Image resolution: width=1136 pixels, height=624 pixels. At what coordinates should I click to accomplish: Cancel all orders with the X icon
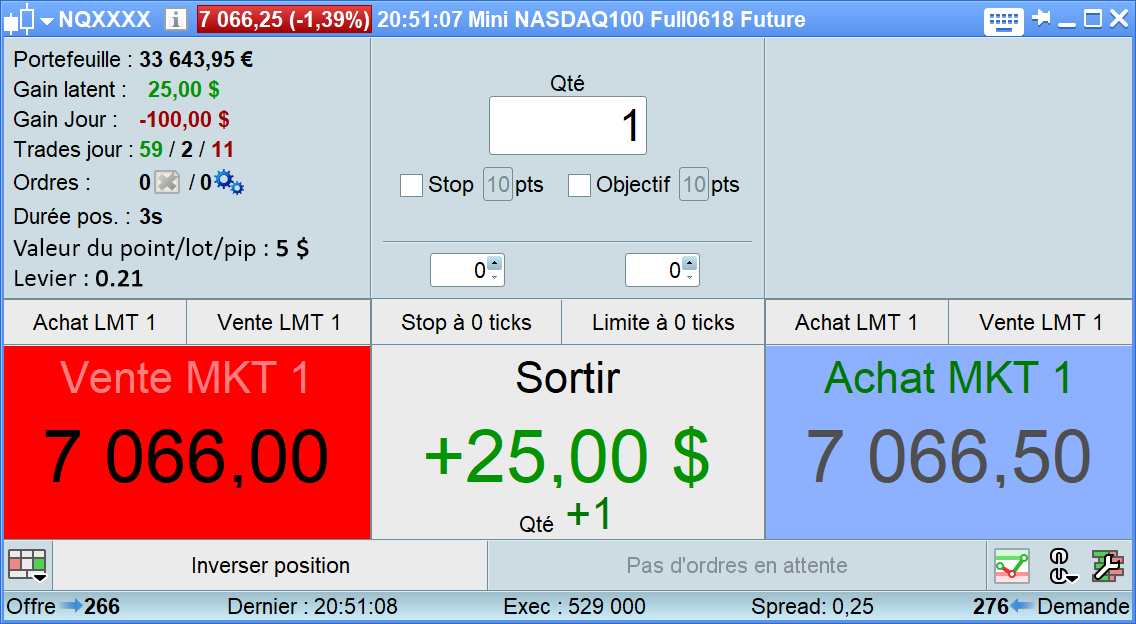coord(167,182)
